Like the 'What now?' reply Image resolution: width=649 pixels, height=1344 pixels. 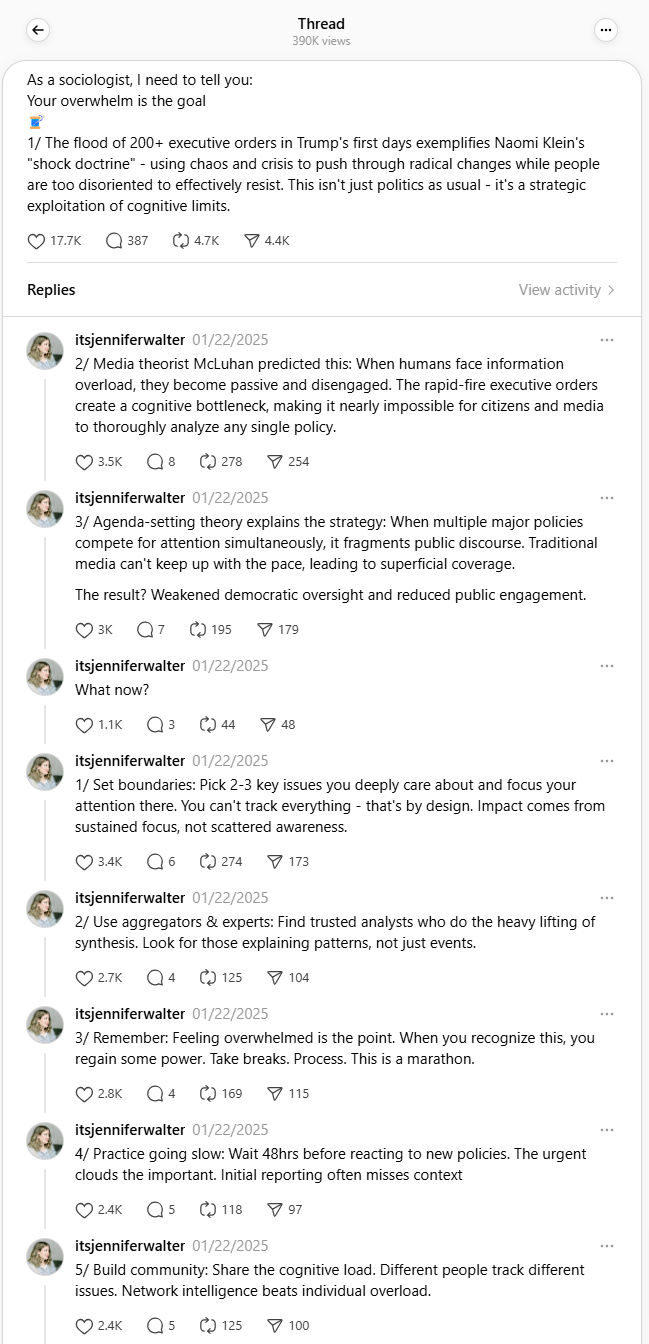tap(85, 725)
